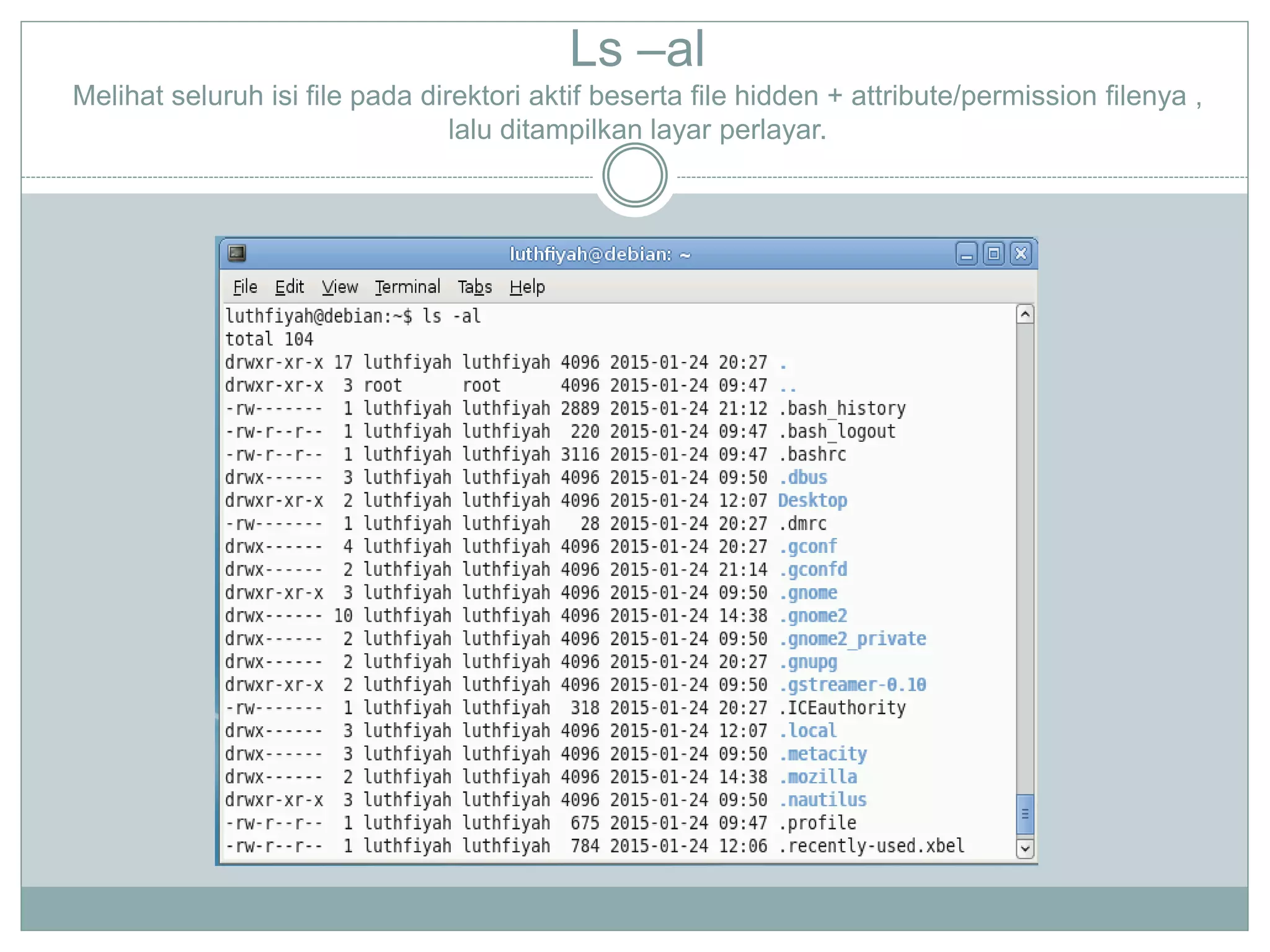This screenshot has width=1270, height=952.
Task: Click the timestamp 21:12
Action: click(743, 408)
